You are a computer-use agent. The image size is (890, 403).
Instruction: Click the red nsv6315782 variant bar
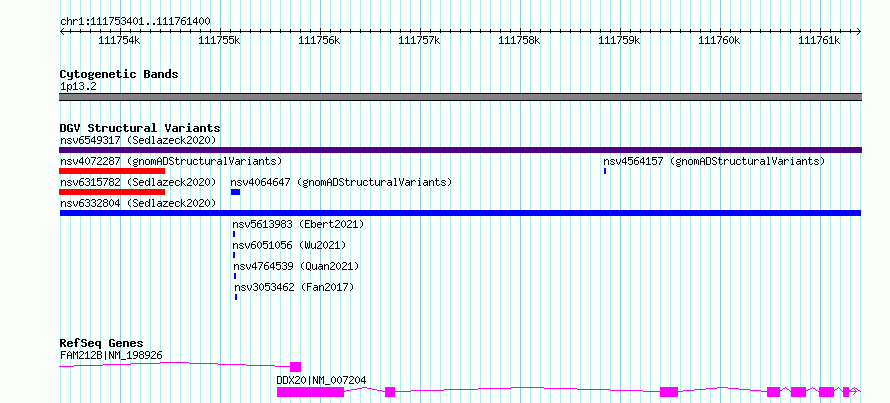tap(112, 192)
